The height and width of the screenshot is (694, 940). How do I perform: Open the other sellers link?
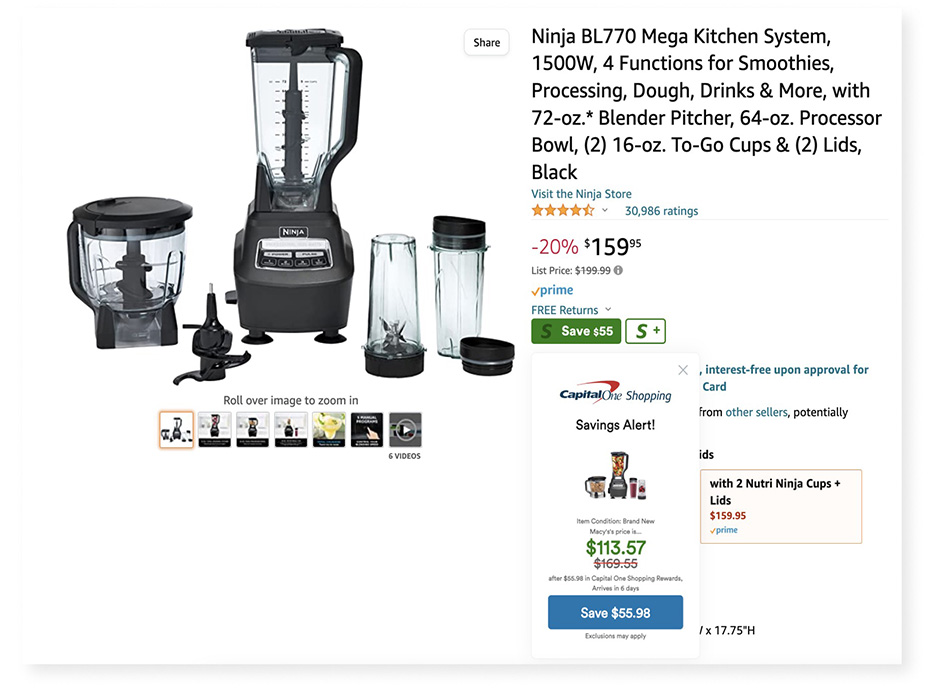[756, 412]
